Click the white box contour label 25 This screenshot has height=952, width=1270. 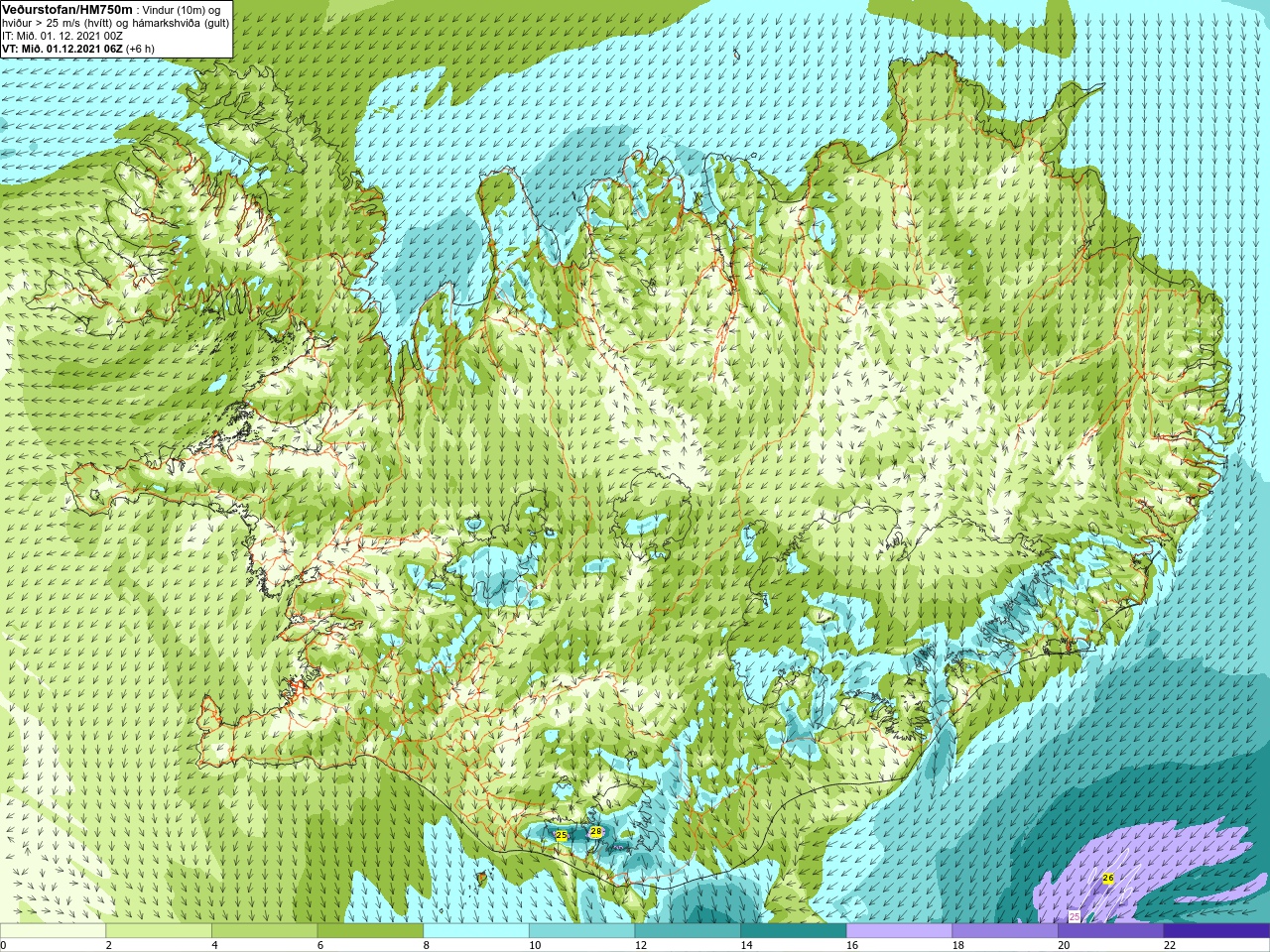[x=1074, y=916]
